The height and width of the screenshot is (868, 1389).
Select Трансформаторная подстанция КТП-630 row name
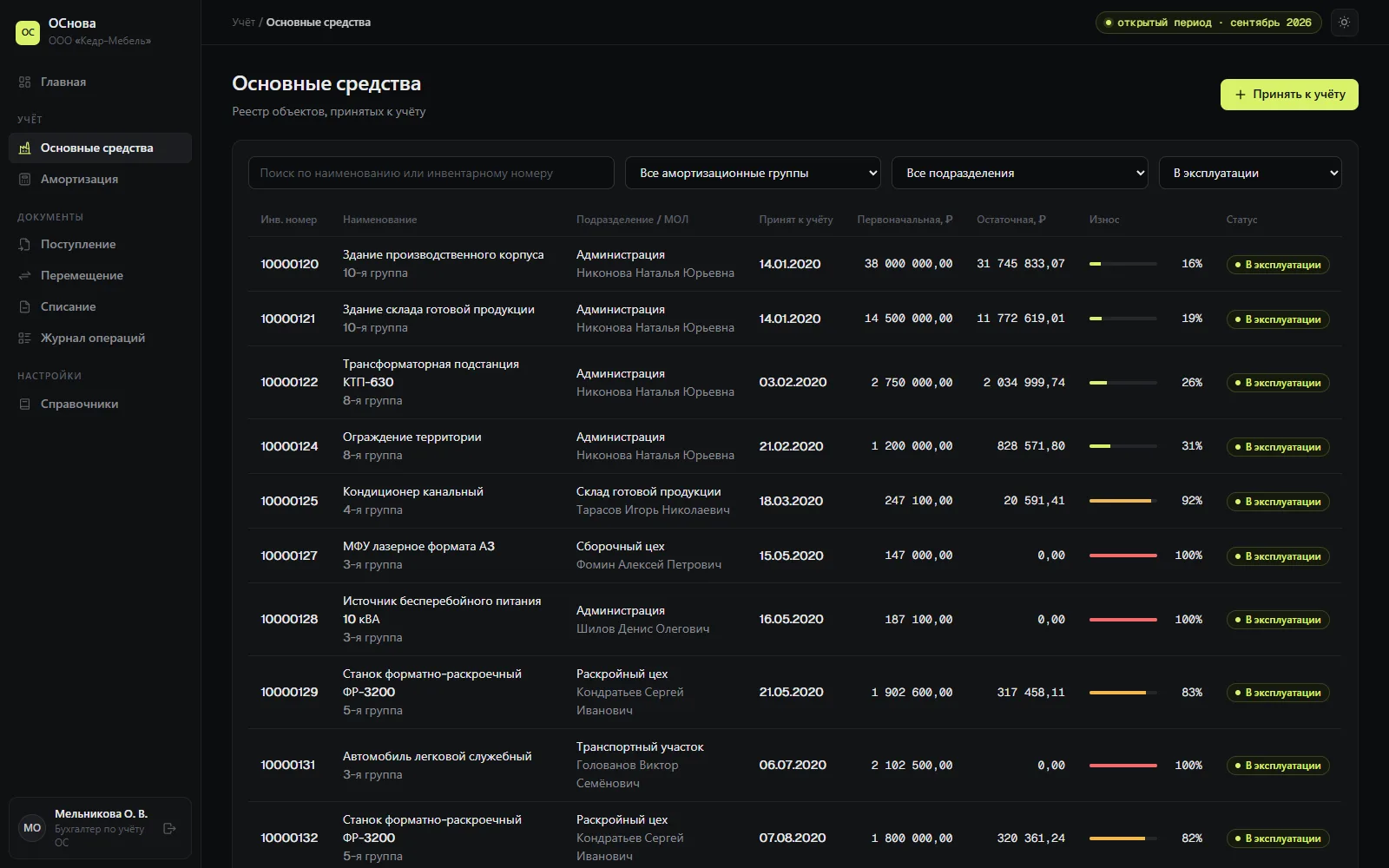[x=431, y=373]
